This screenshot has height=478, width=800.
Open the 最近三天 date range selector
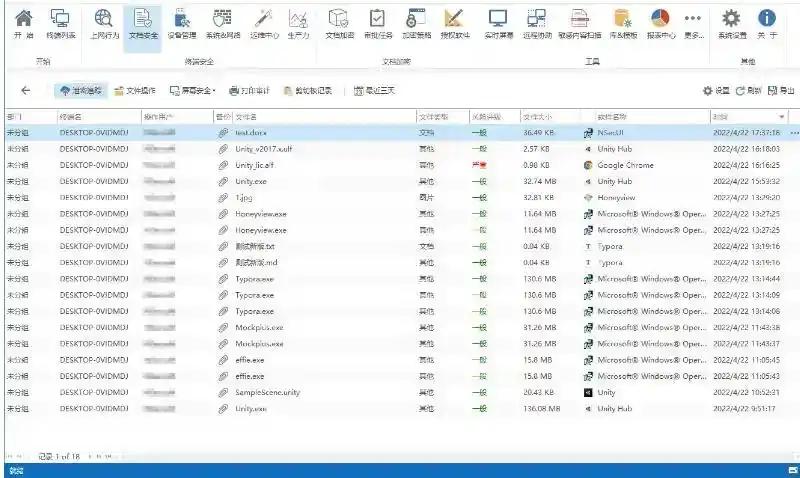pos(374,91)
